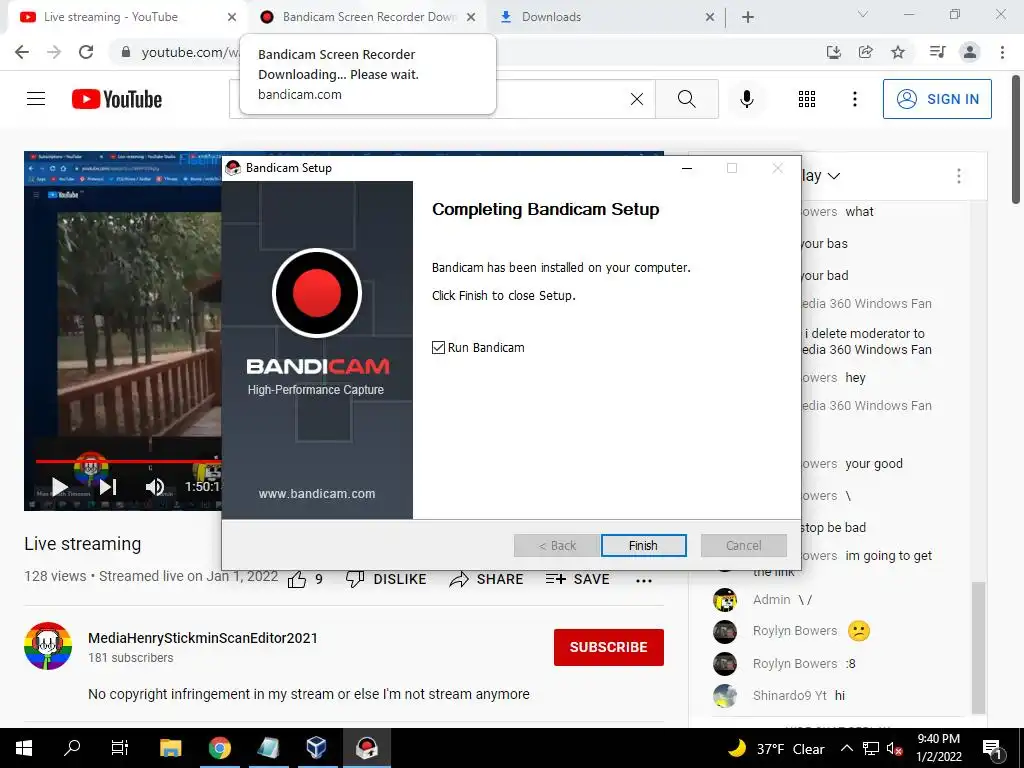Click the YouTube search magnifier button
The height and width of the screenshot is (768, 1024).
tap(687, 99)
